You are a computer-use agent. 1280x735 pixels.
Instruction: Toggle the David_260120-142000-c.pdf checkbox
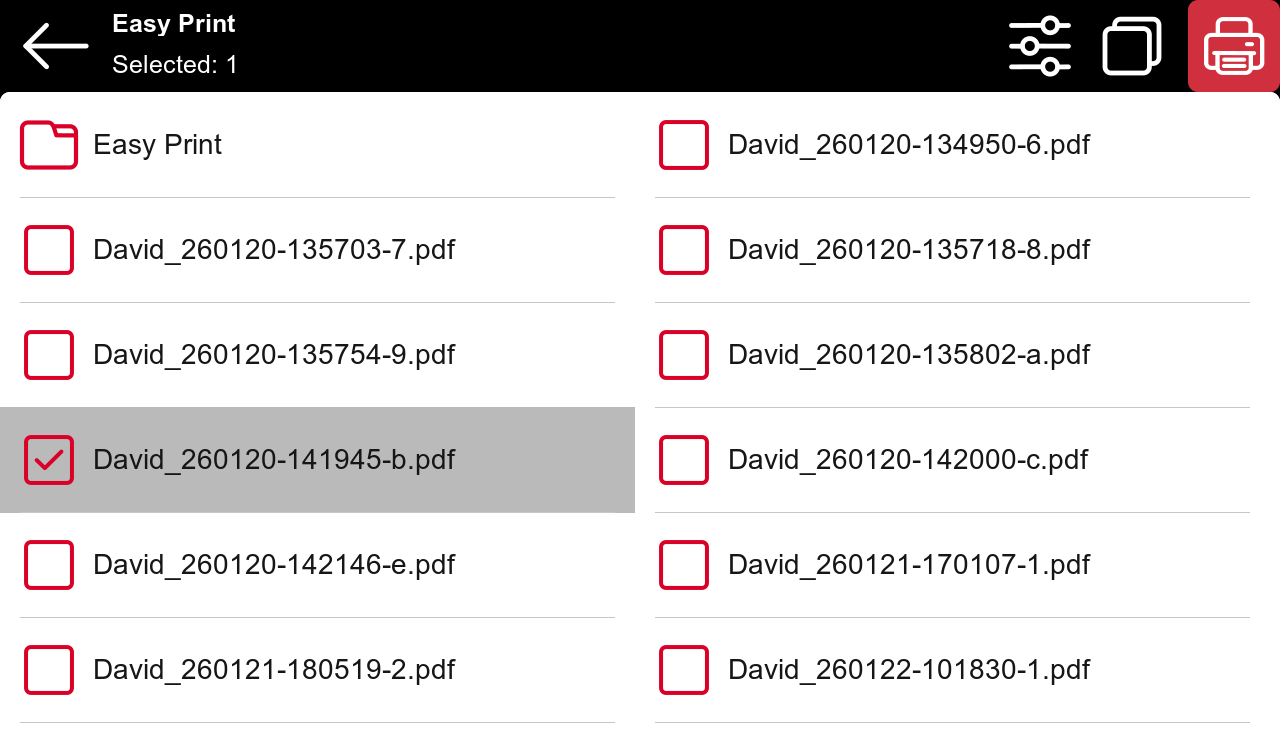coord(684,460)
